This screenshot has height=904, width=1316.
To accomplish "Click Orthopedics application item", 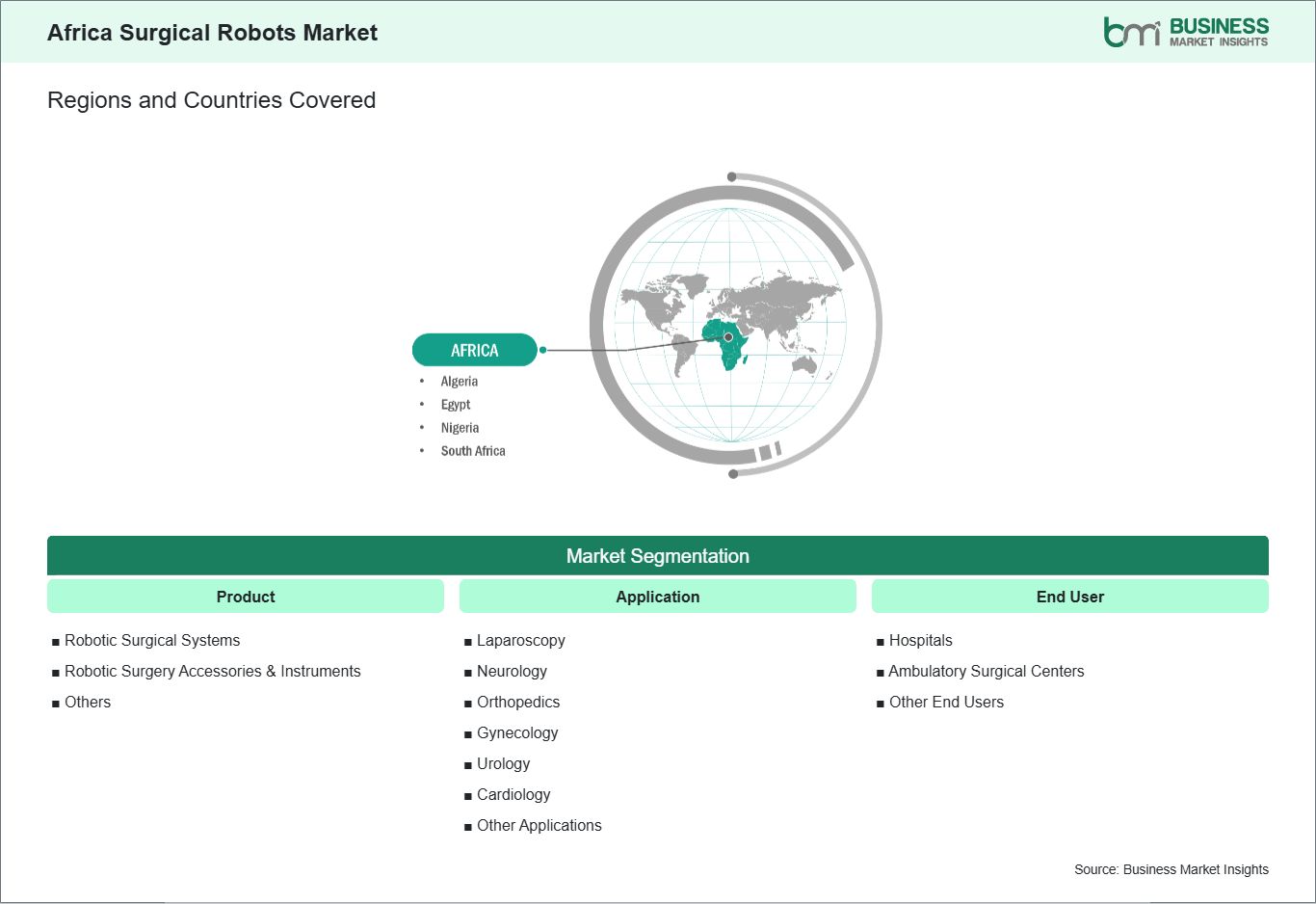I will [x=518, y=703].
